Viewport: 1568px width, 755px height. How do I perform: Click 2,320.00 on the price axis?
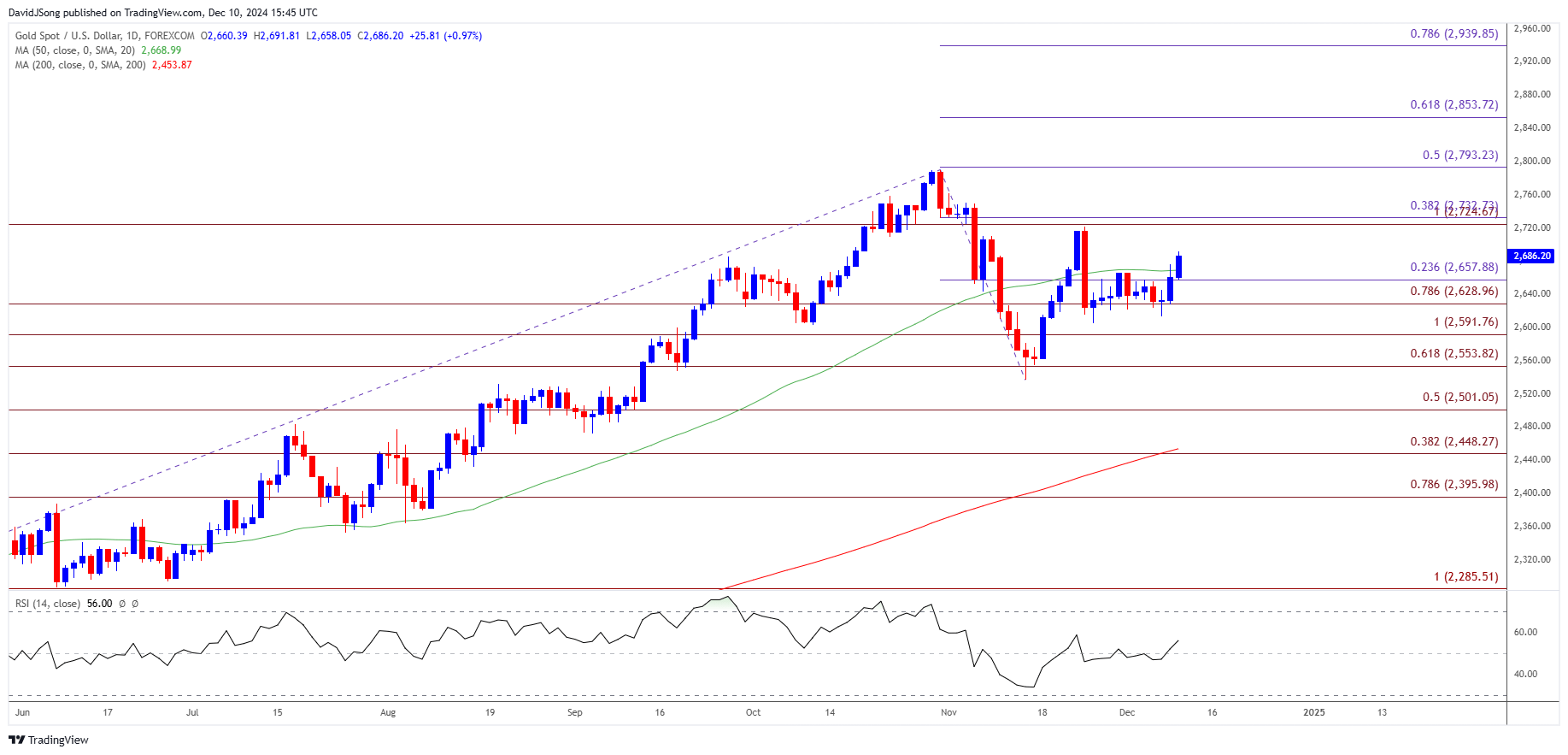(x=1531, y=559)
